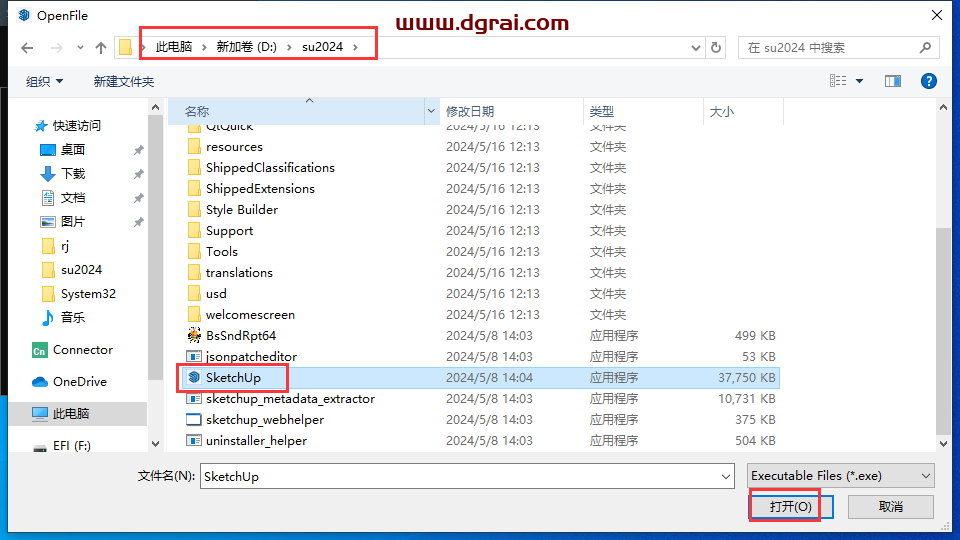Go back using the left arrow
Screen dimensions: 960x540
[27, 48]
